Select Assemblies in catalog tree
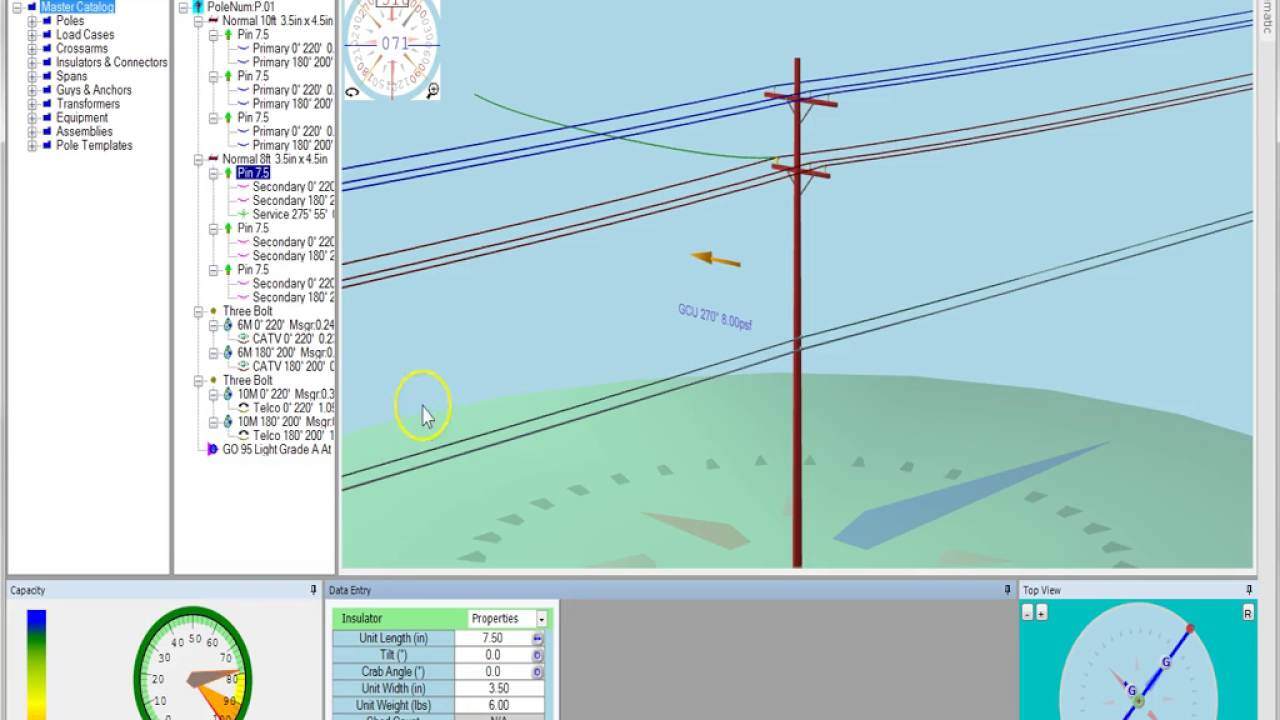This screenshot has width=1280, height=720. pos(84,132)
